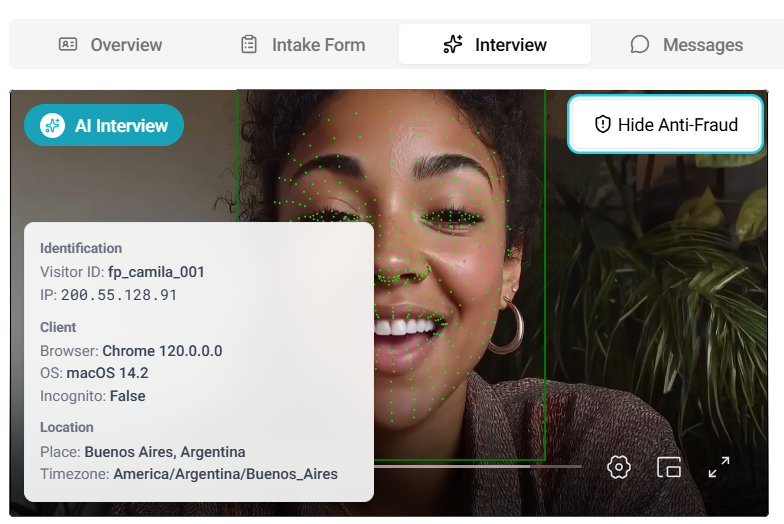Click the Overview tab's ID card icon
The width and height of the screenshot is (784, 524).
coord(68,44)
